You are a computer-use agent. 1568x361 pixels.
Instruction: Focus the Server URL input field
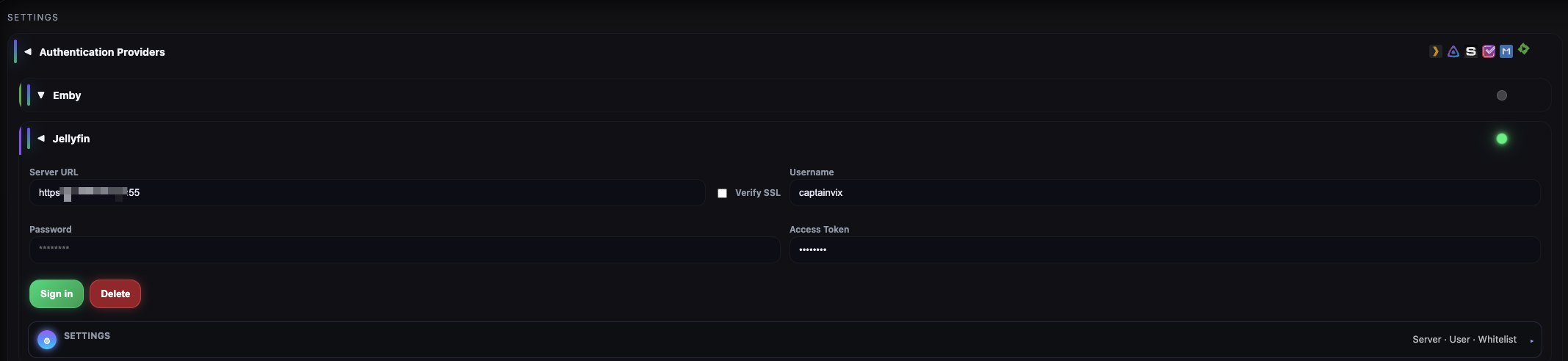367,193
